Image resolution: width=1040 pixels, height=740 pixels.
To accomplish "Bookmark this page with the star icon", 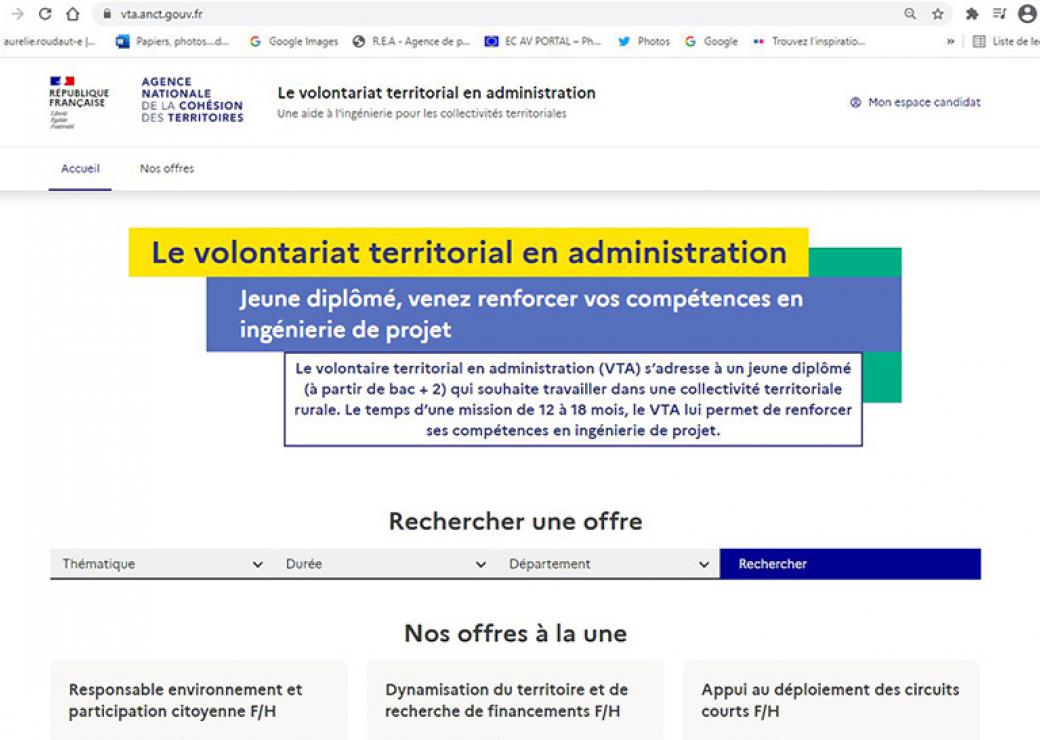I will (x=938, y=14).
